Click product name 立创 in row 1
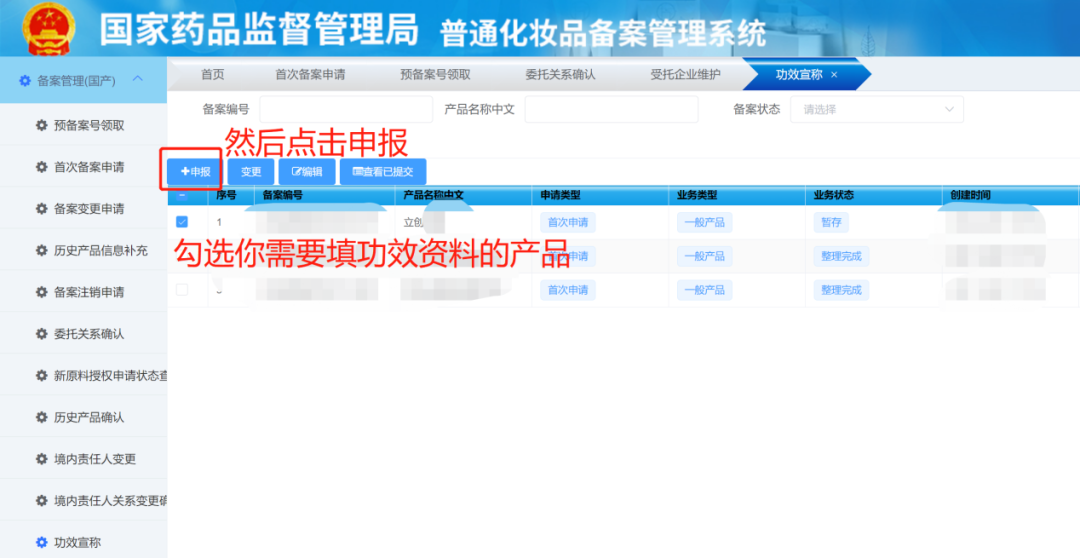This screenshot has width=1080, height=558. (x=415, y=223)
